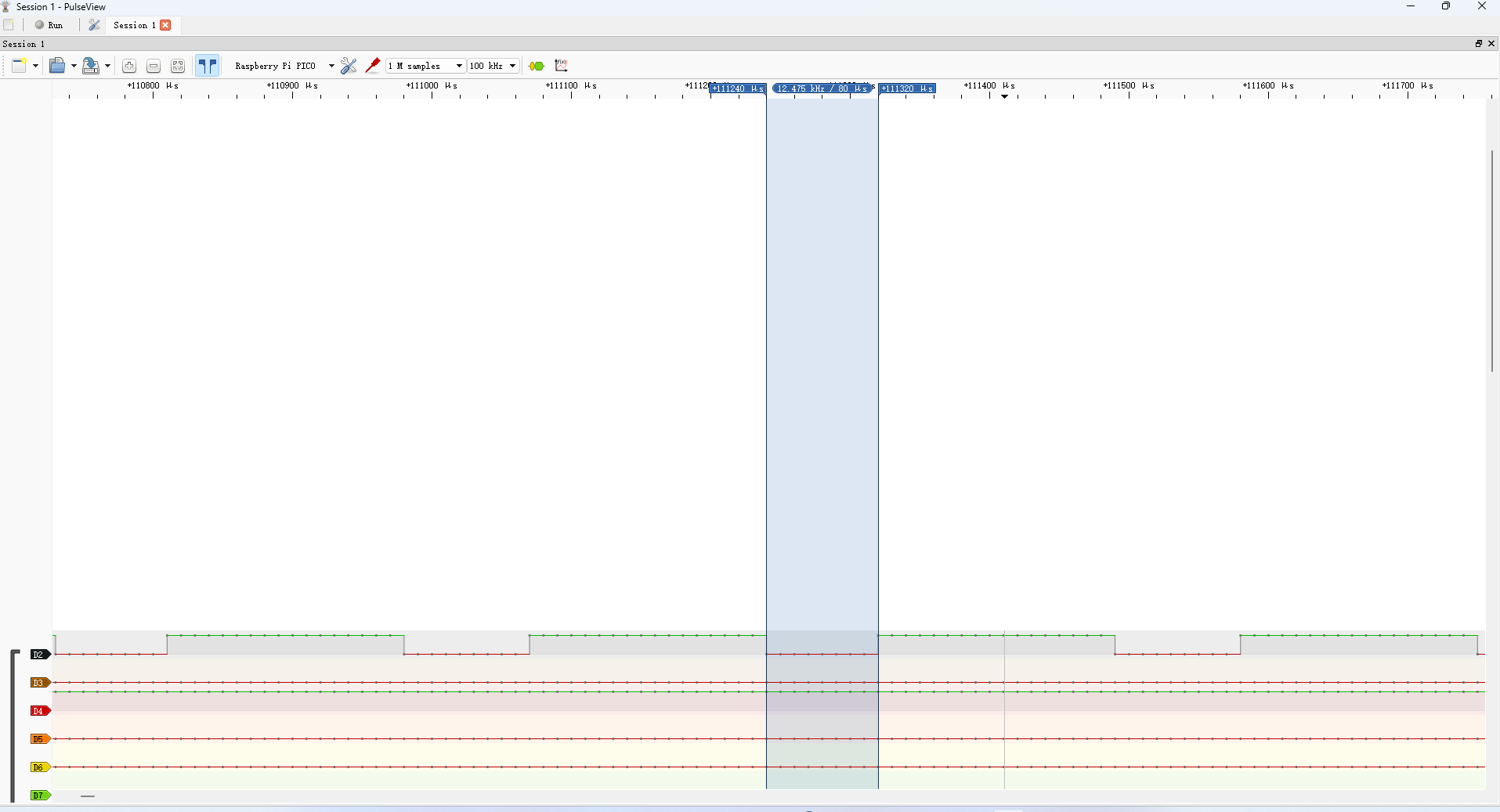
Task: Open the global settings wrench icon beside Run
Action: [x=94, y=25]
